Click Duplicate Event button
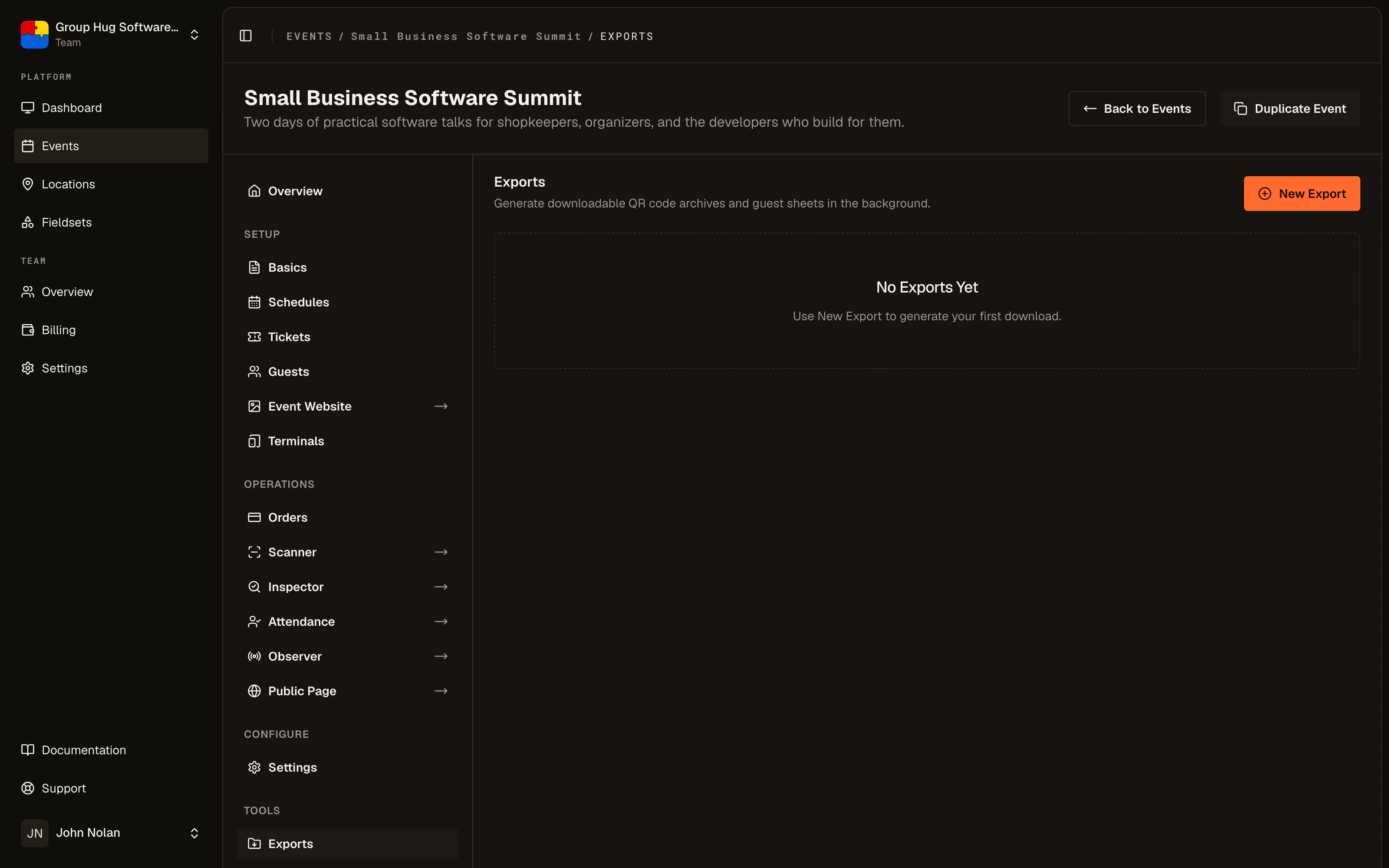Viewport: 1389px width, 868px height. point(1290,108)
